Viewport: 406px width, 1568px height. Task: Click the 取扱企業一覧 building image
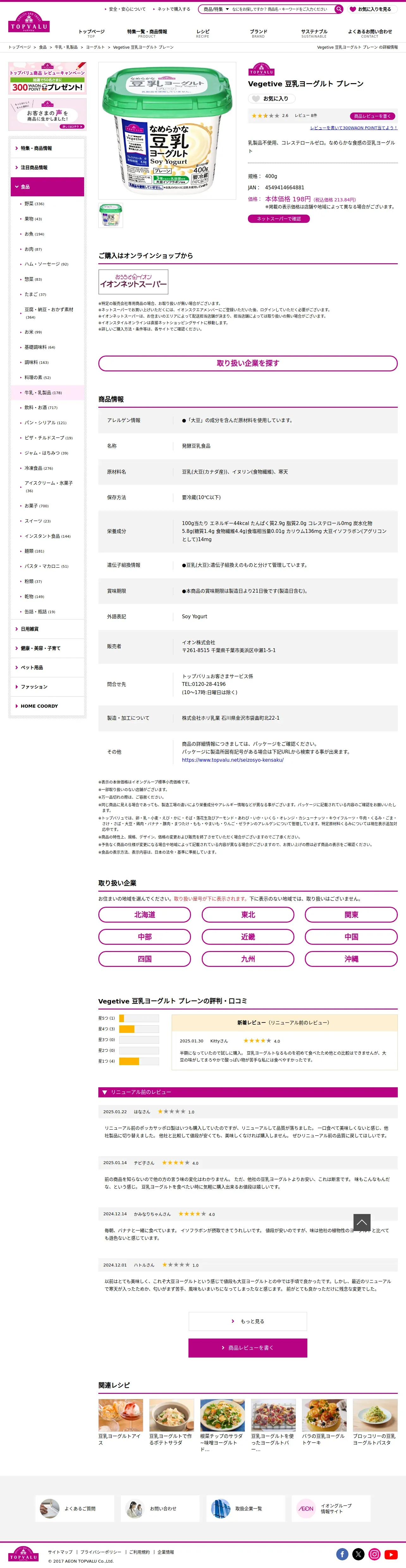point(220,1508)
